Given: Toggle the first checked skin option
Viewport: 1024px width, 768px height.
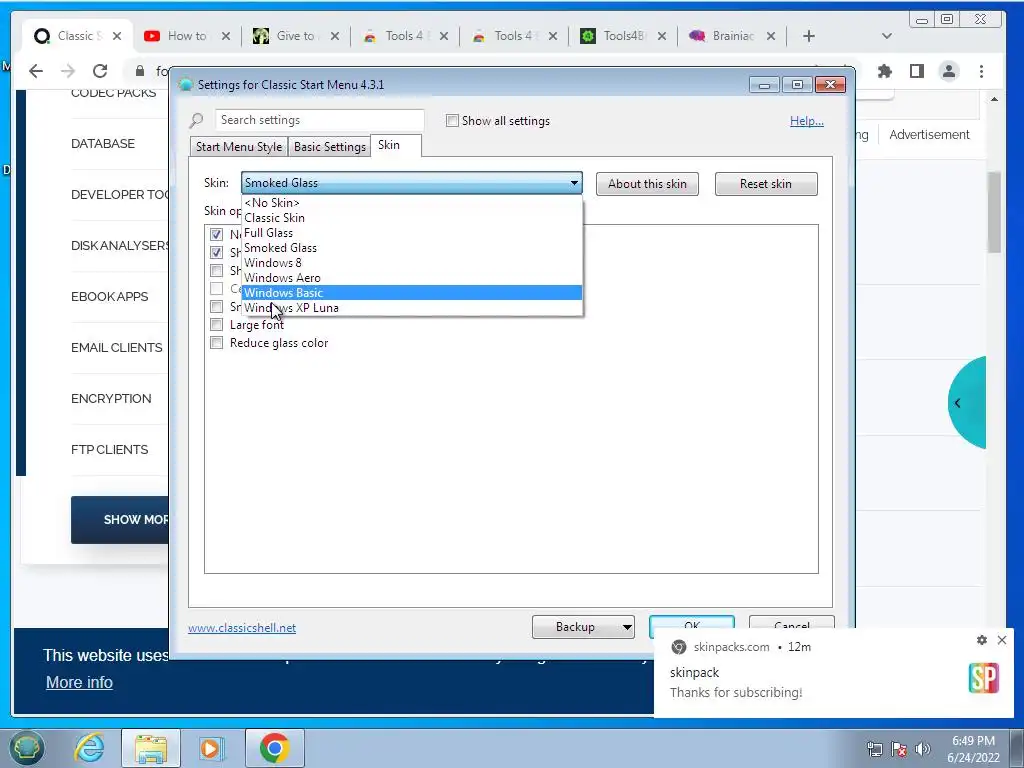Looking at the screenshot, I should (x=216, y=234).
